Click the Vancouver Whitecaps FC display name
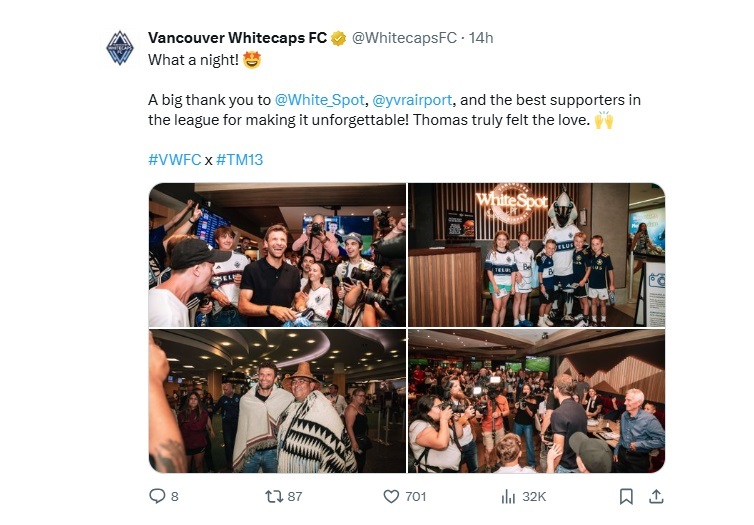 [238, 38]
